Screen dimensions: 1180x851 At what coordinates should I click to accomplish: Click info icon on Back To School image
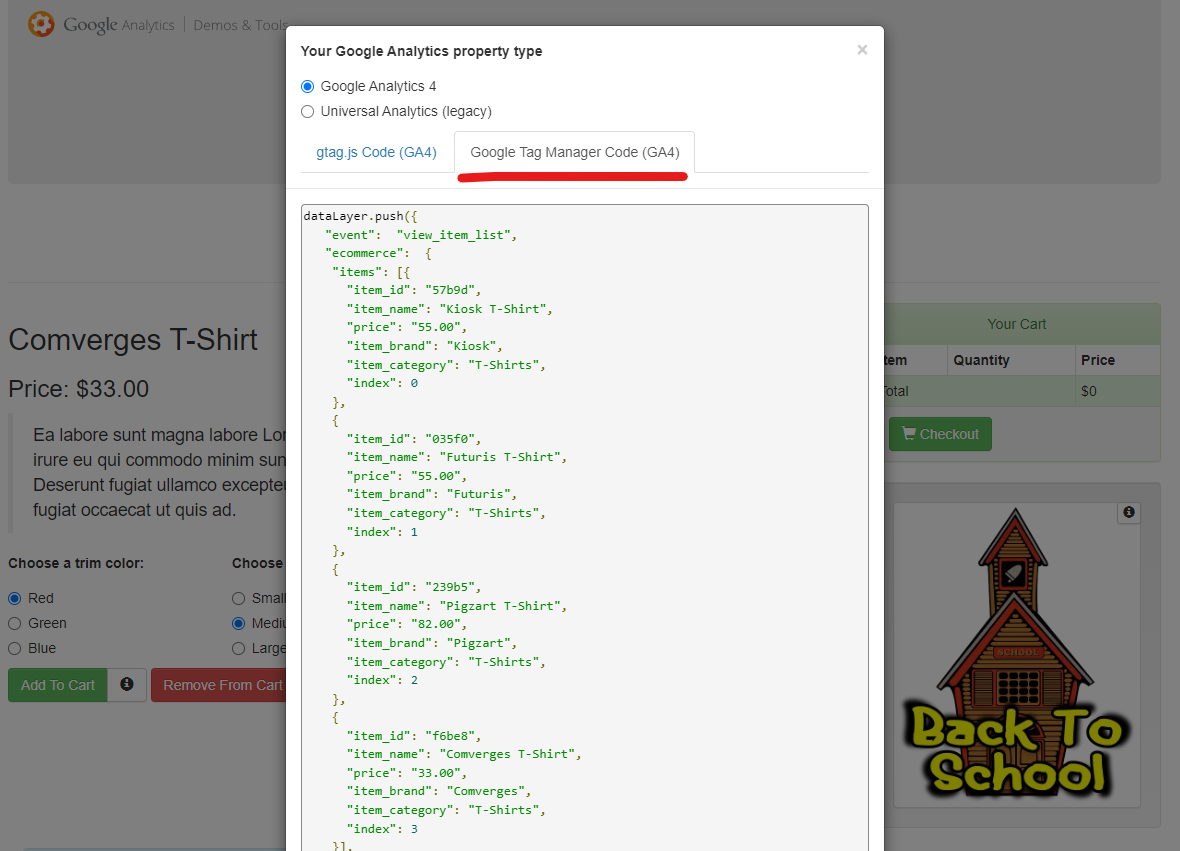[1129, 512]
